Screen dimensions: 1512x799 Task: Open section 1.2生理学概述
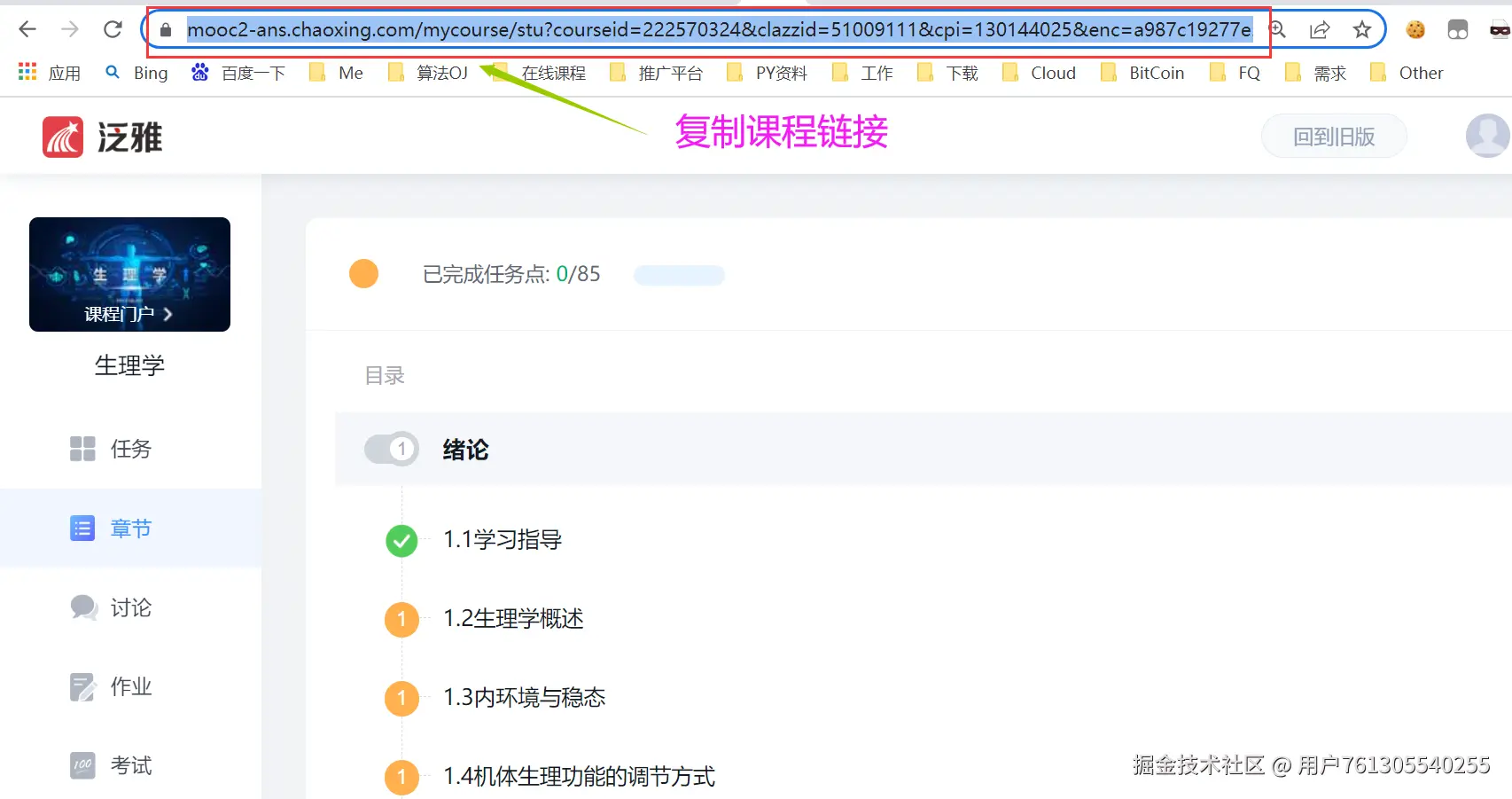pyautogui.click(x=513, y=619)
